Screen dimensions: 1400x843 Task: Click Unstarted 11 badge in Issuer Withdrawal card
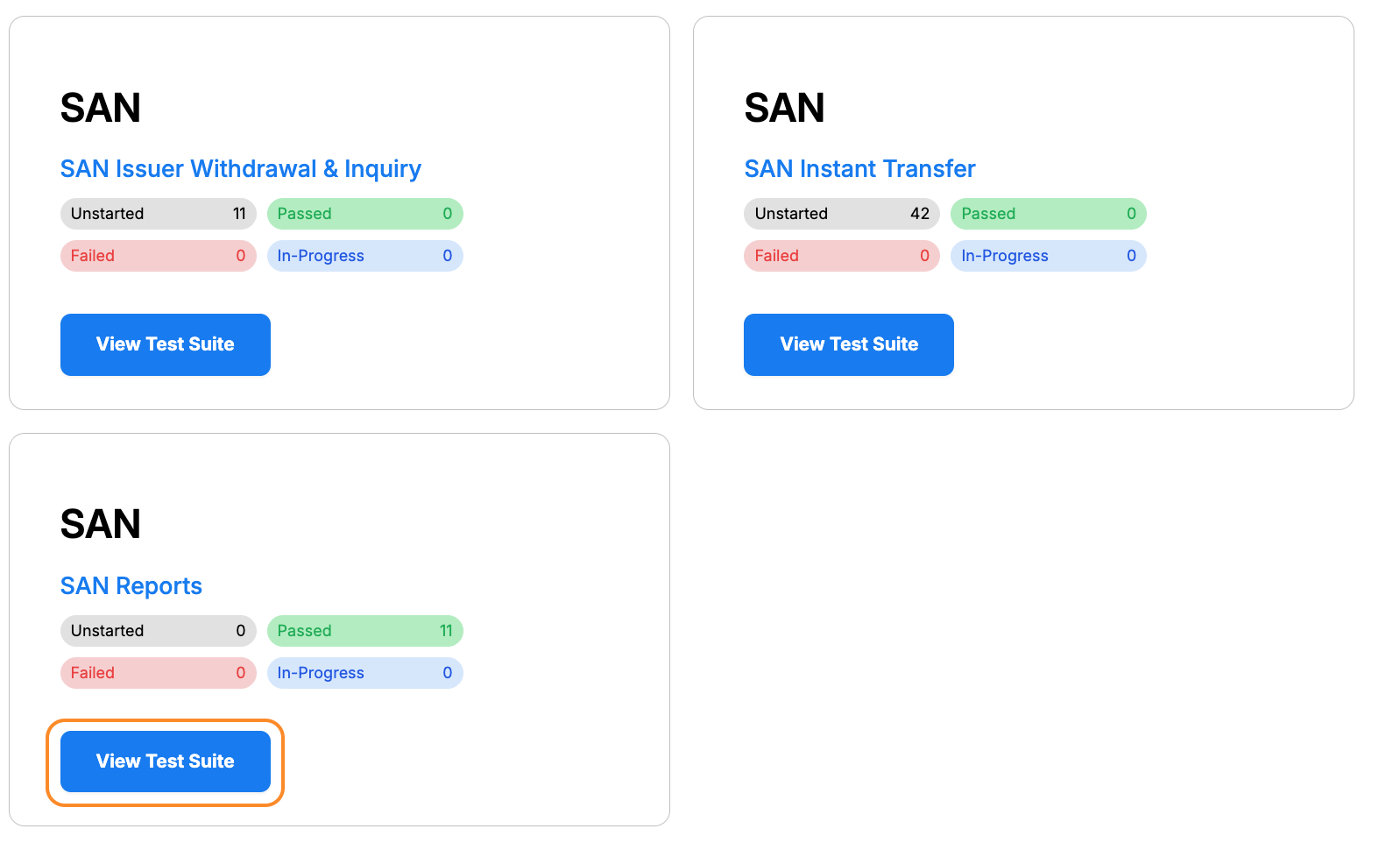tap(158, 214)
